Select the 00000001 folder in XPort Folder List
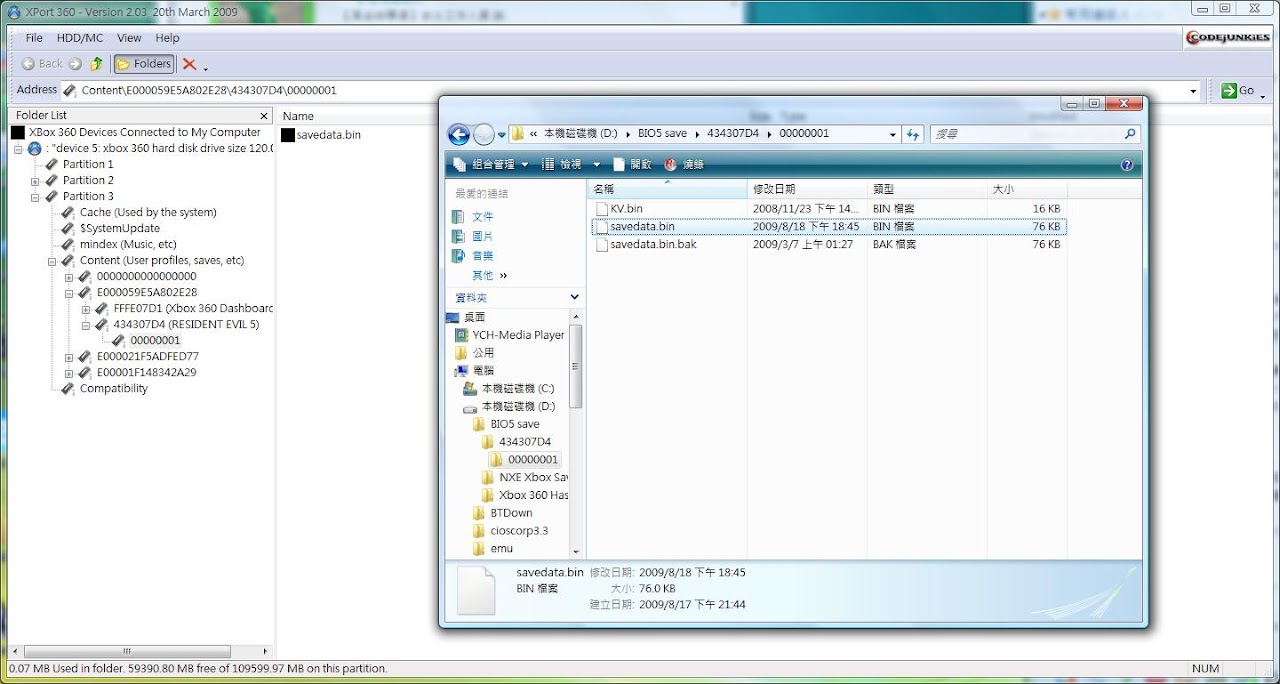The height and width of the screenshot is (684, 1280). [x=155, y=340]
